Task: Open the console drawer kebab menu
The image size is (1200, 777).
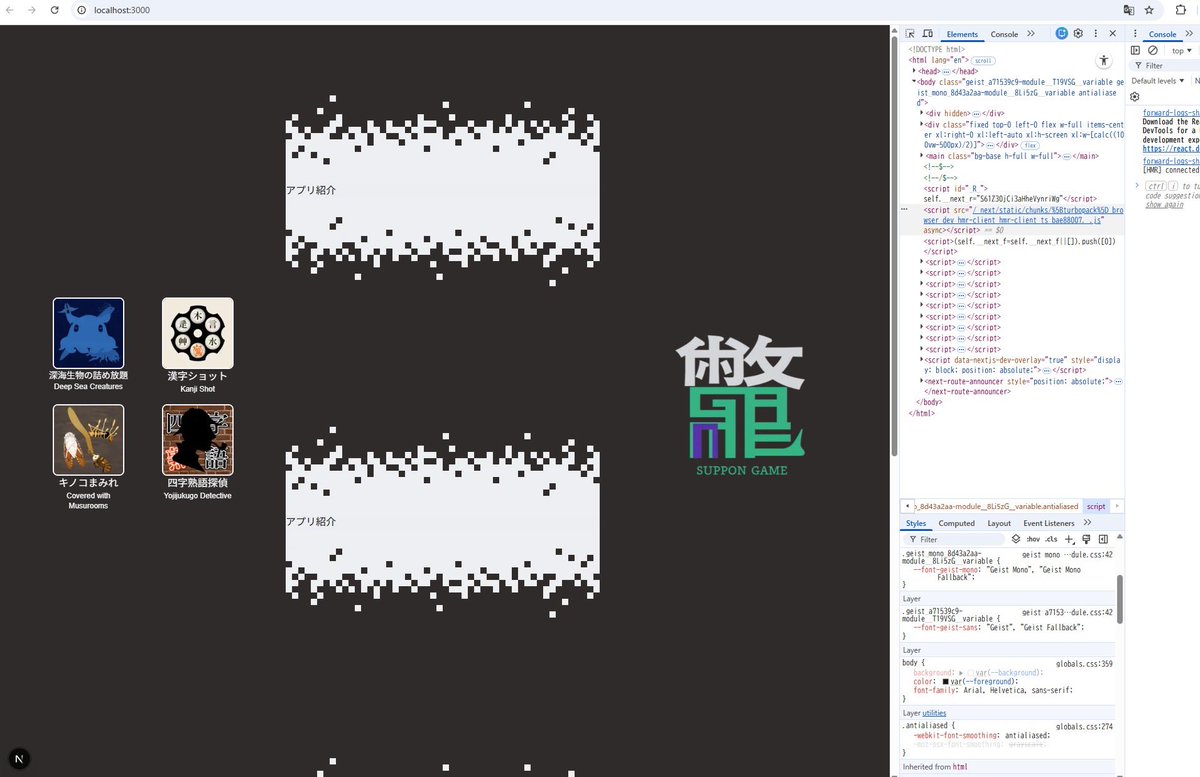Action: [x=1135, y=34]
